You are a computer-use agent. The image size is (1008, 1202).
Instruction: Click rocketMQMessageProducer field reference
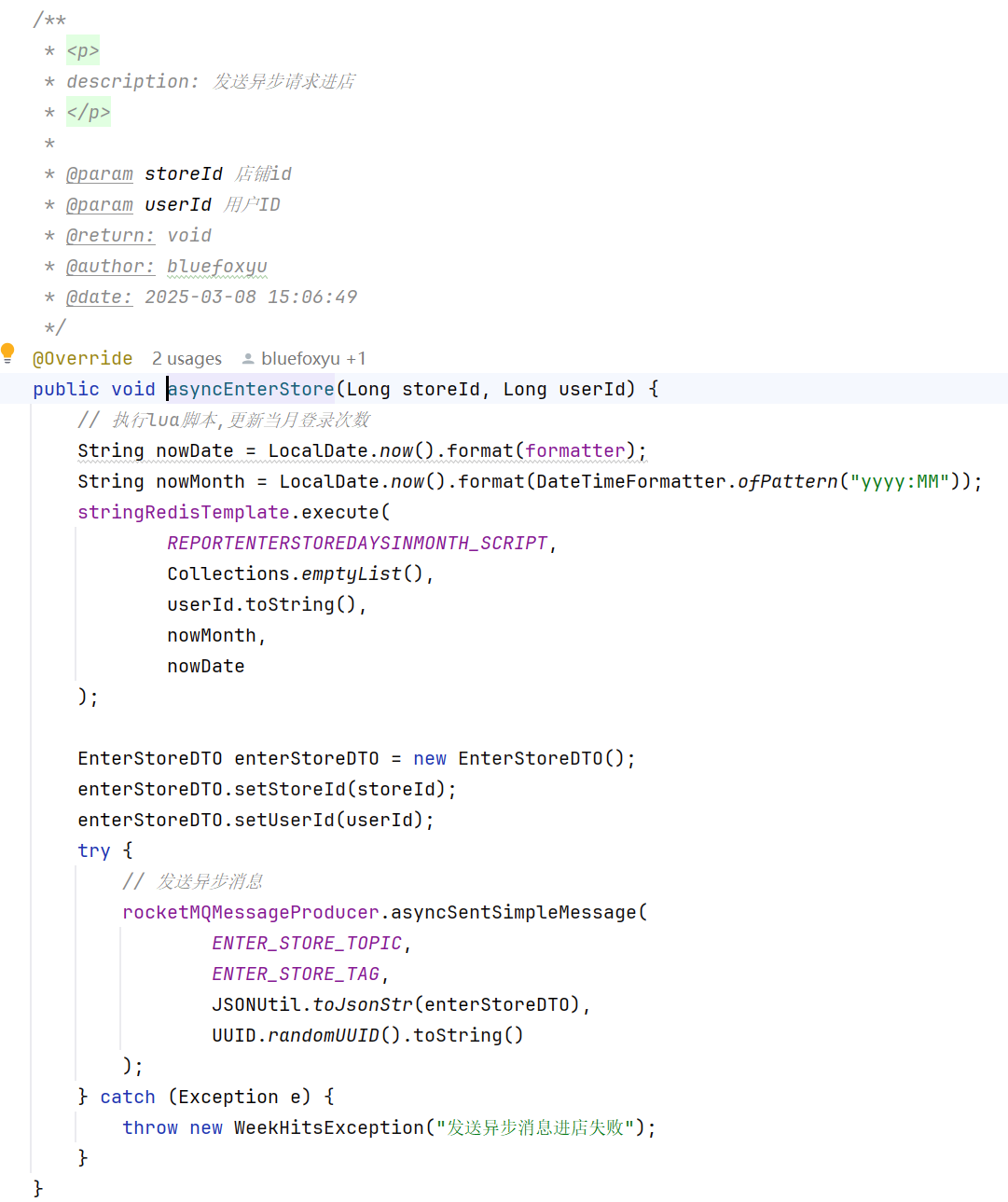coord(251,913)
